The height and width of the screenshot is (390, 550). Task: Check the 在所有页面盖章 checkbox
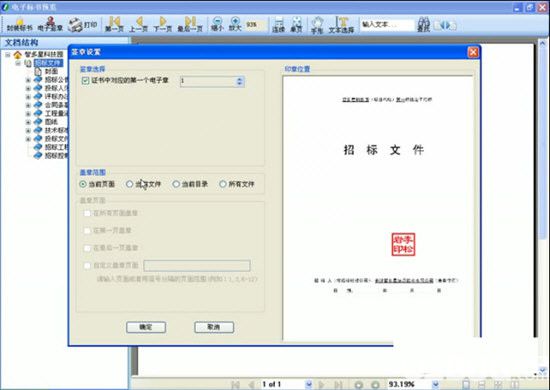click(87, 213)
